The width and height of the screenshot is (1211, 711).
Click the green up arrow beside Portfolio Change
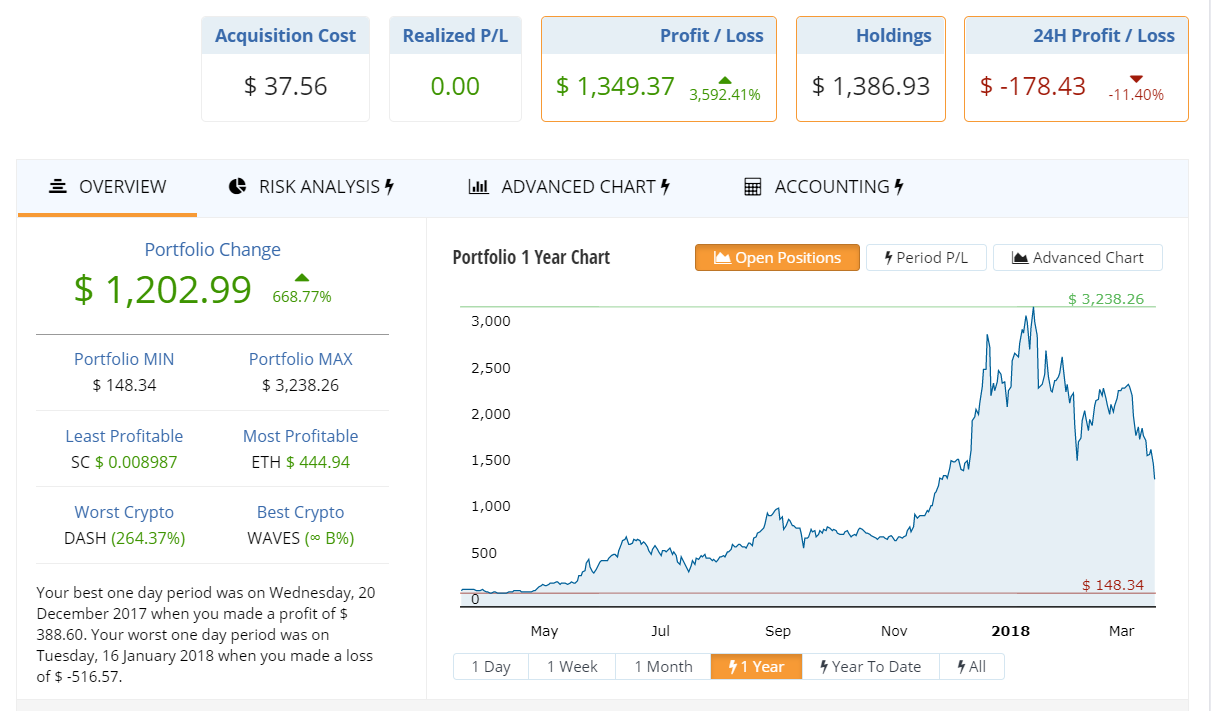pos(302,278)
